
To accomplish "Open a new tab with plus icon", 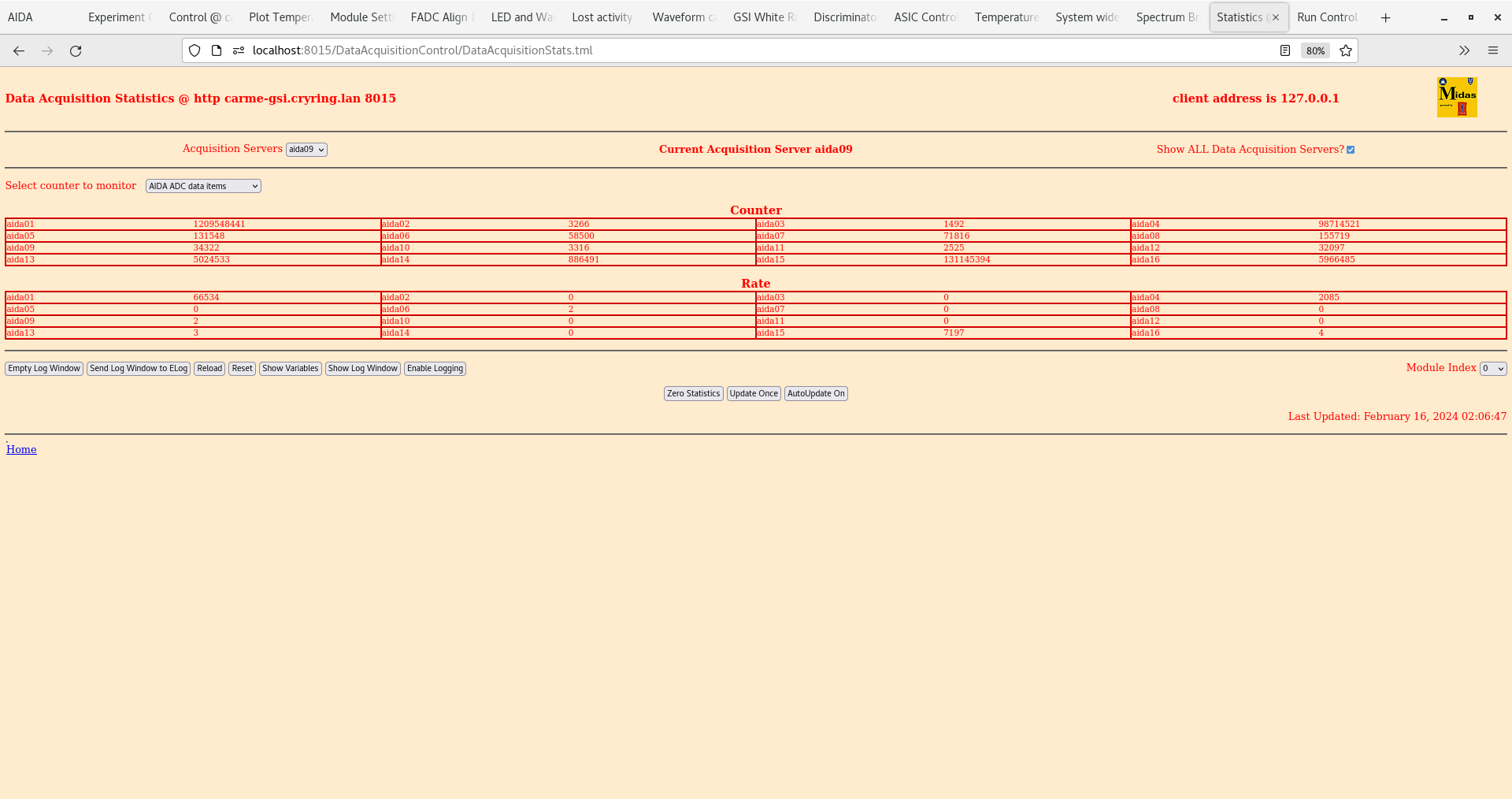I will [x=1386, y=17].
